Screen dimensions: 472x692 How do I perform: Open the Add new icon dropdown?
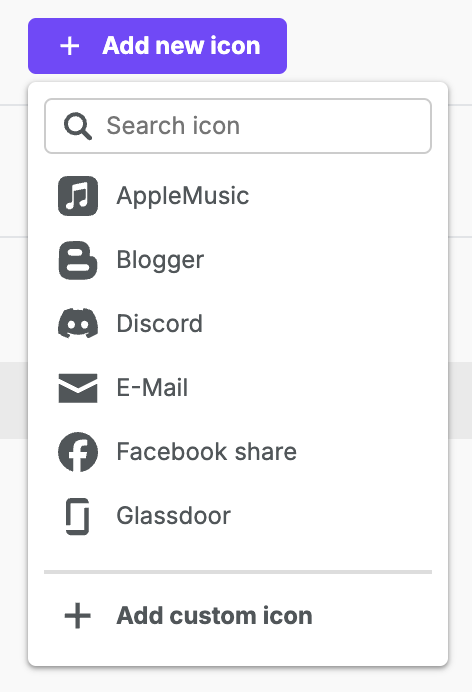tap(157, 46)
